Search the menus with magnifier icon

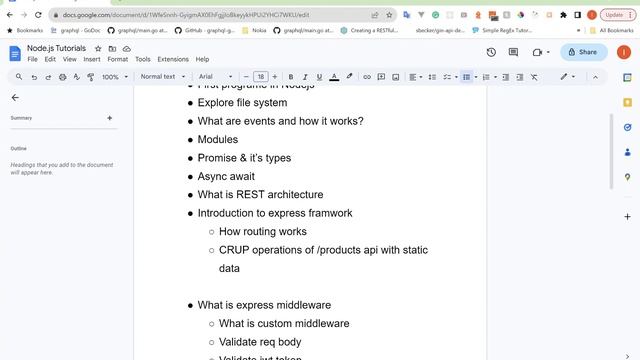[19, 77]
